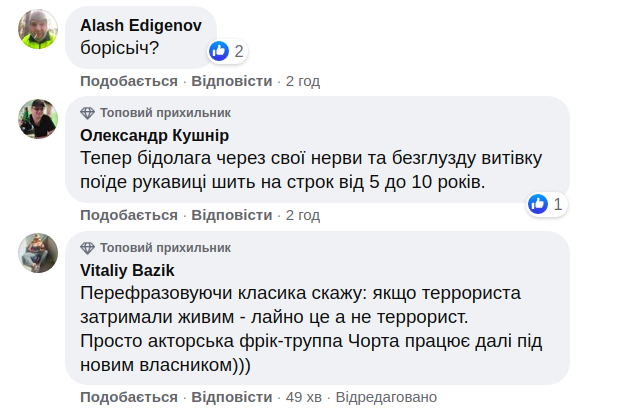Like Vitaliy Bazik's comment

point(128,397)
